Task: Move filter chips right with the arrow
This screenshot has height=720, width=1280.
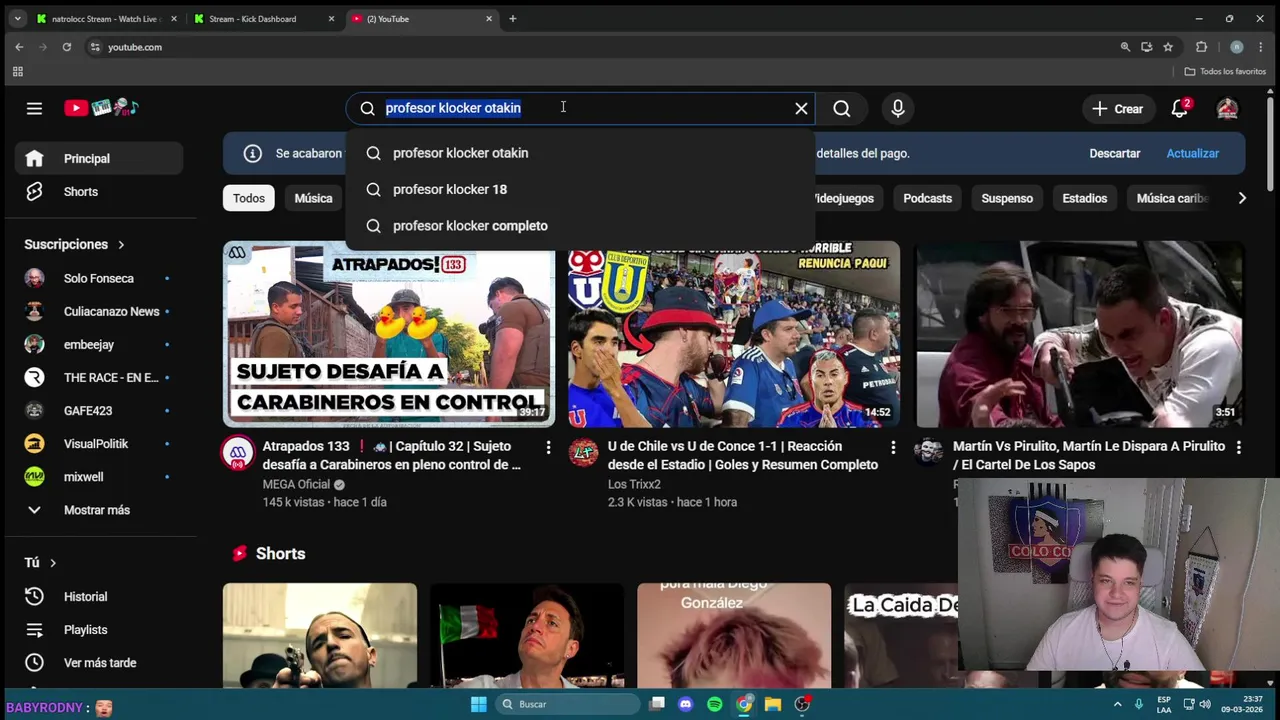Action: click(x=1242, y=198)
